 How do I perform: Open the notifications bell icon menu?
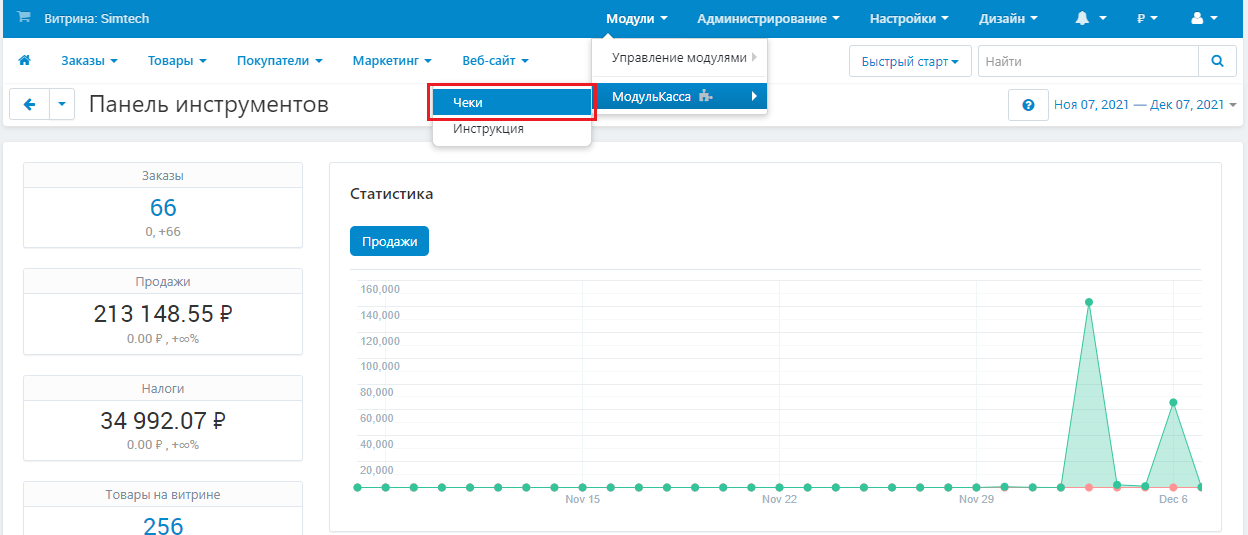coord(1091,18)
